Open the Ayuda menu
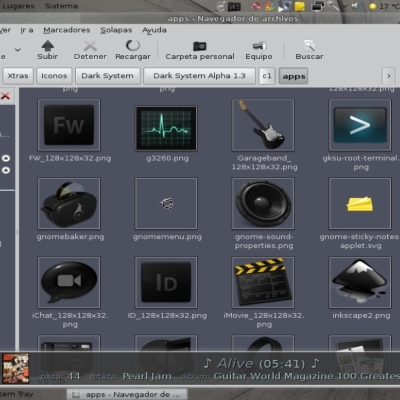The width and height of the screenshot is (400, 400). click(154, 30)
